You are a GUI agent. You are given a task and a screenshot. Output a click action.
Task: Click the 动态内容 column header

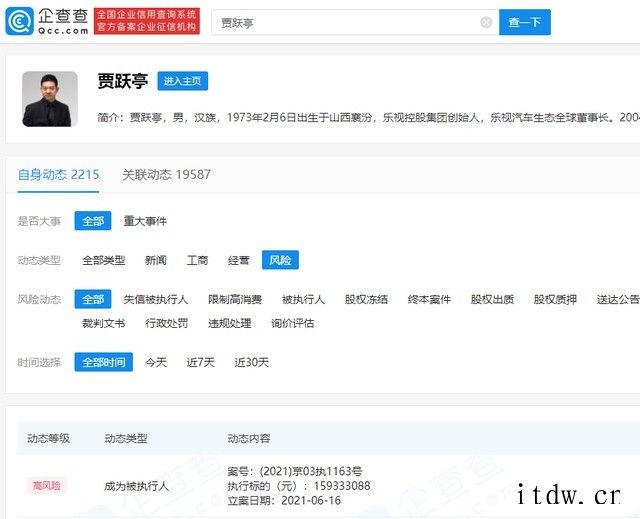249,438
